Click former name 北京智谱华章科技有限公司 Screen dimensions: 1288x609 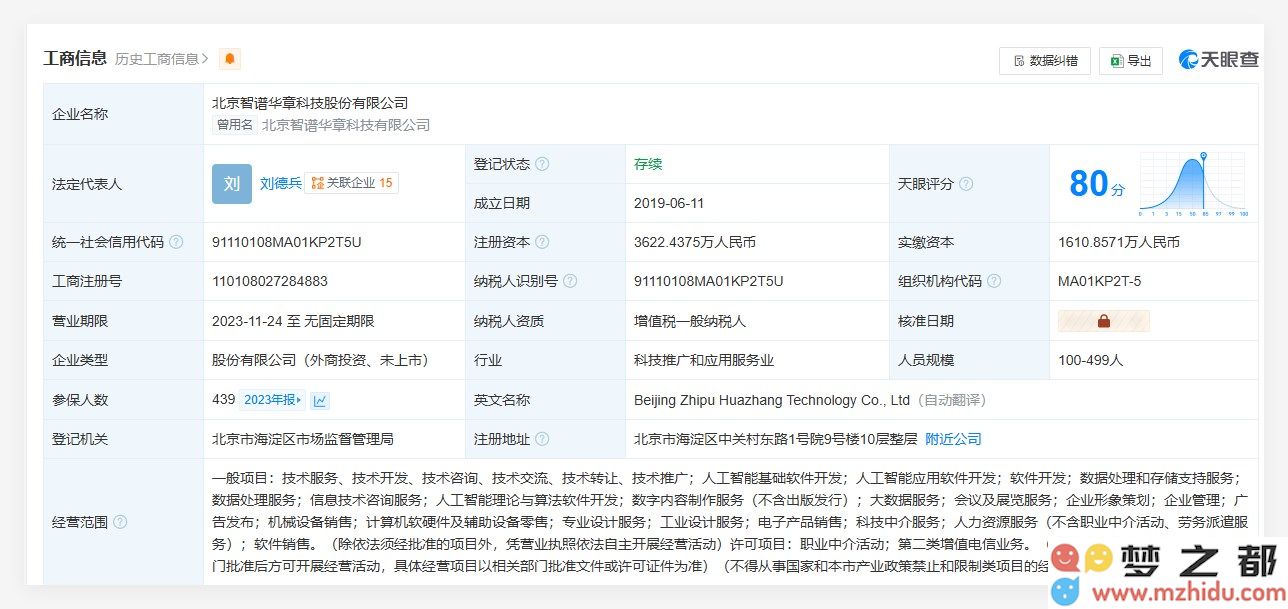click(x=346, y=125)
